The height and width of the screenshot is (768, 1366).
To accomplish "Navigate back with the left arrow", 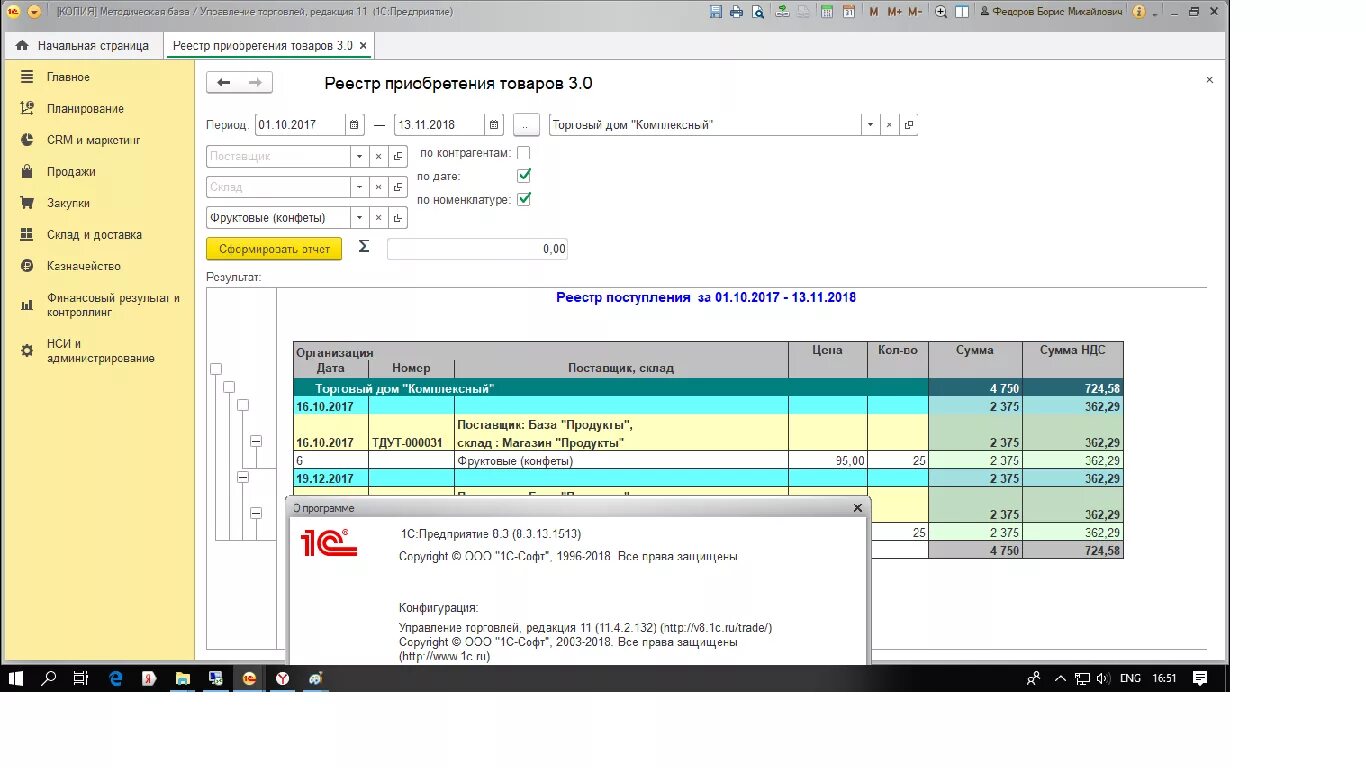I will click(x=224, y=83).
